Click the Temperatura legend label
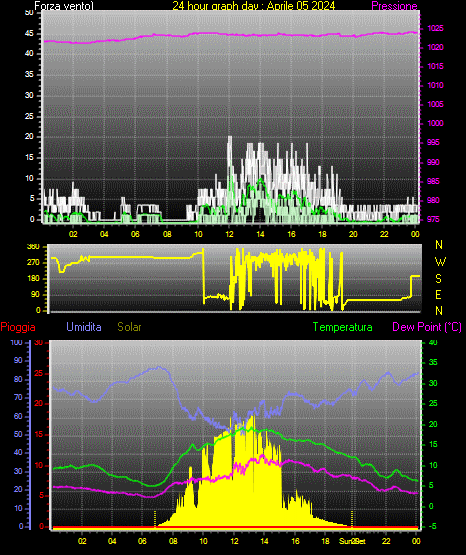 (343, 327)
